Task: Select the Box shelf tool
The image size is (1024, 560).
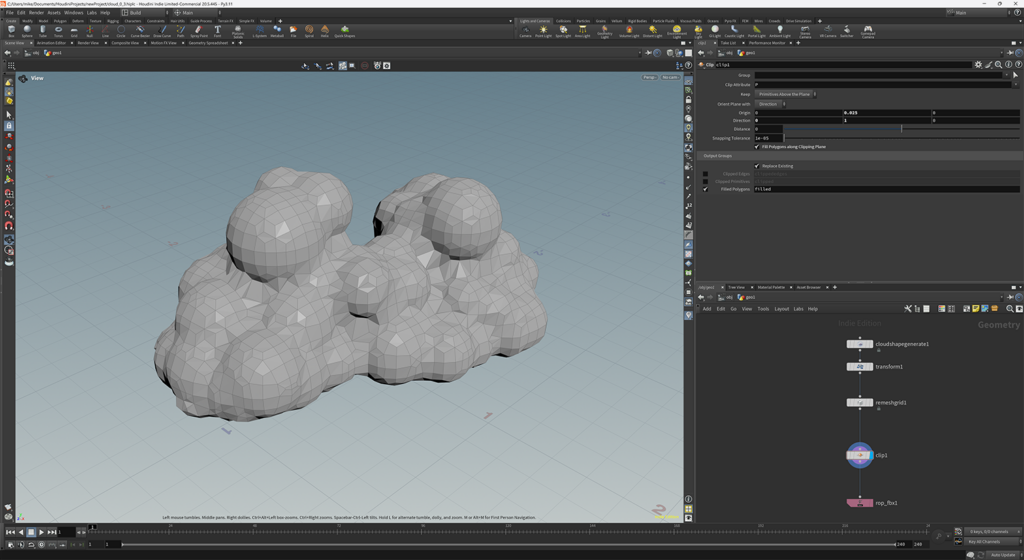Action: tap(11, 31)
